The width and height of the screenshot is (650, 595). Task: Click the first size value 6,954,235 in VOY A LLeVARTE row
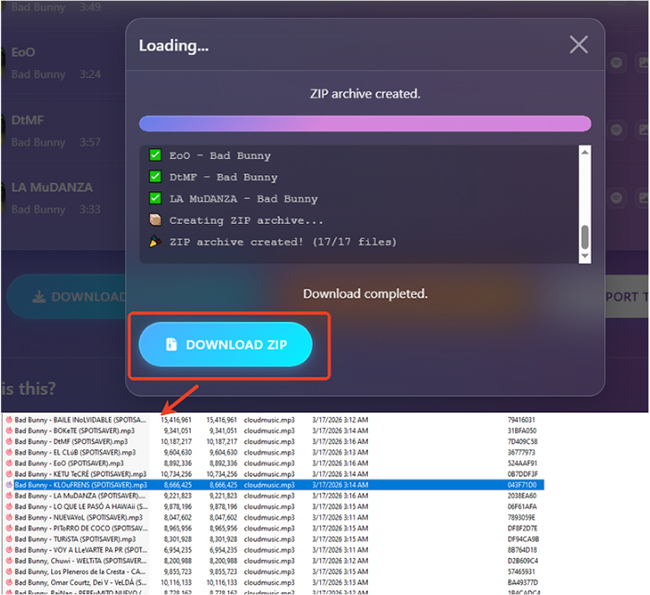point(178,550)
